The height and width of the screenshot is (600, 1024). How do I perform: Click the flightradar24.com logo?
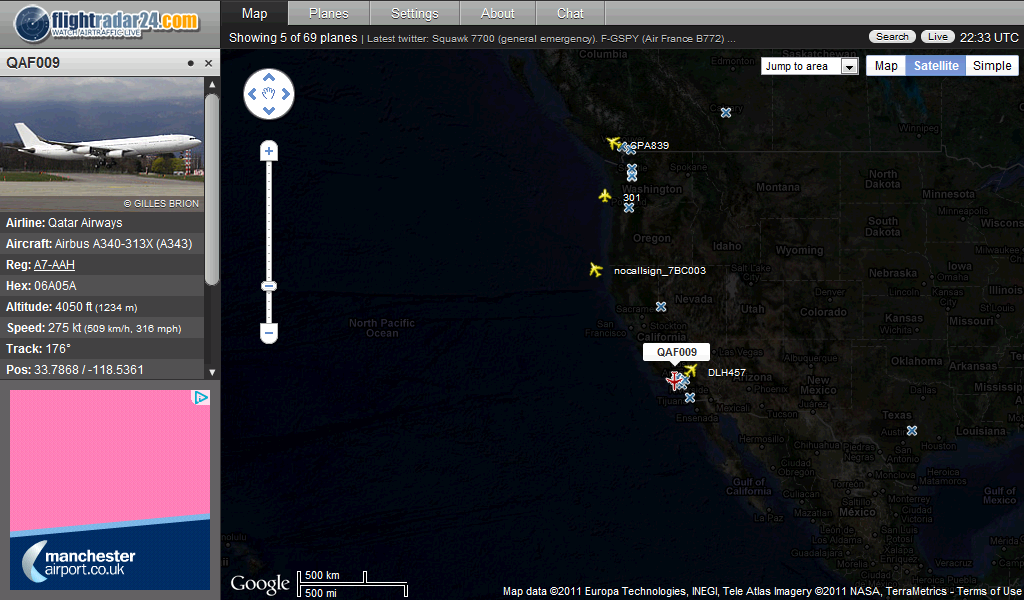pos(108,24)
